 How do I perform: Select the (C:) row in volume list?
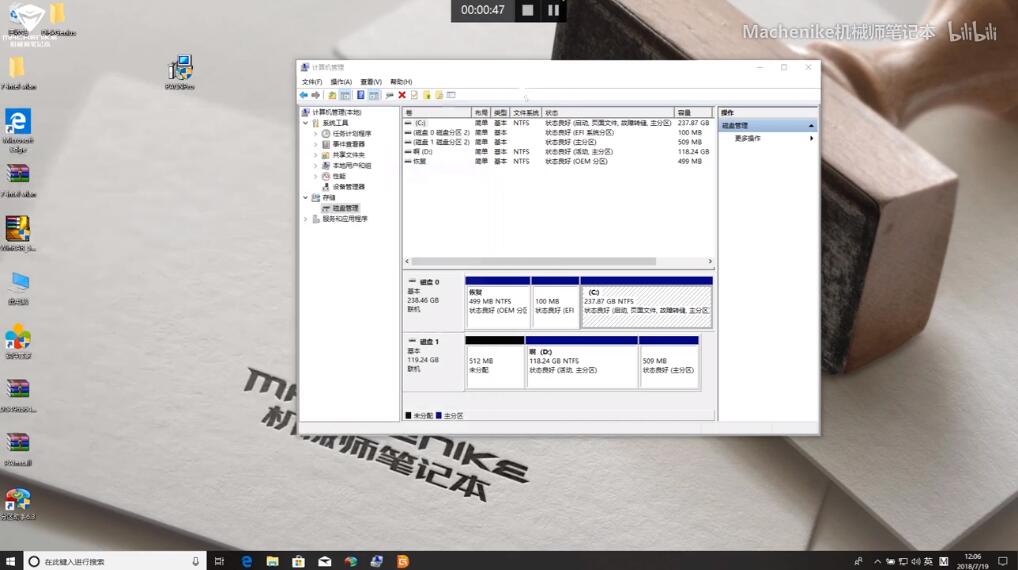coord(558,123)
